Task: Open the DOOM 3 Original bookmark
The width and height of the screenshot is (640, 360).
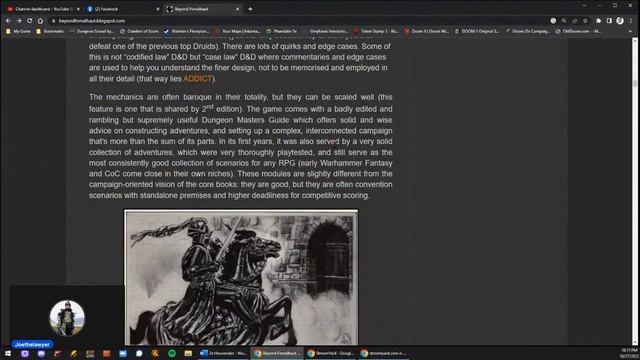Action: tap(477, 31)
